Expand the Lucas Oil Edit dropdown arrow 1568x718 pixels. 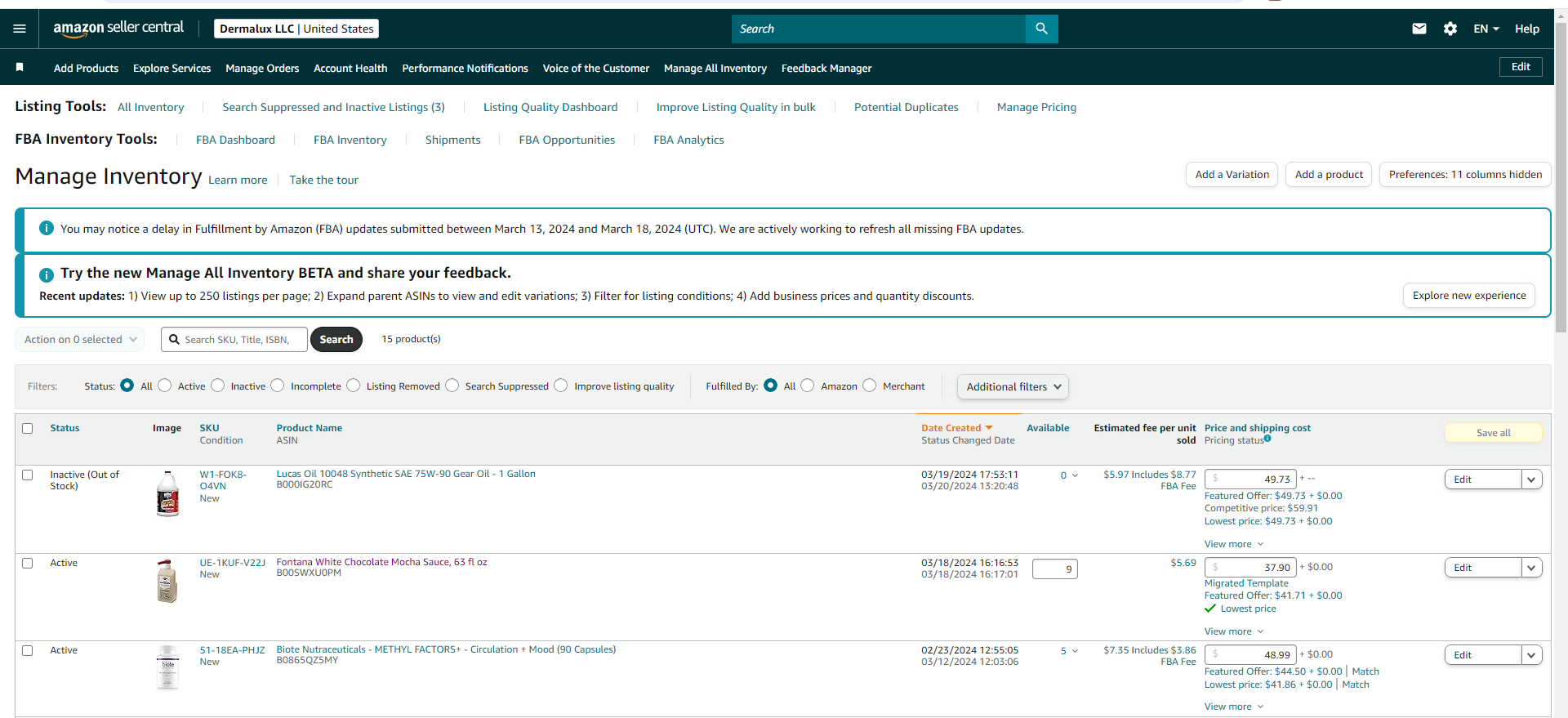[1532, 479]
